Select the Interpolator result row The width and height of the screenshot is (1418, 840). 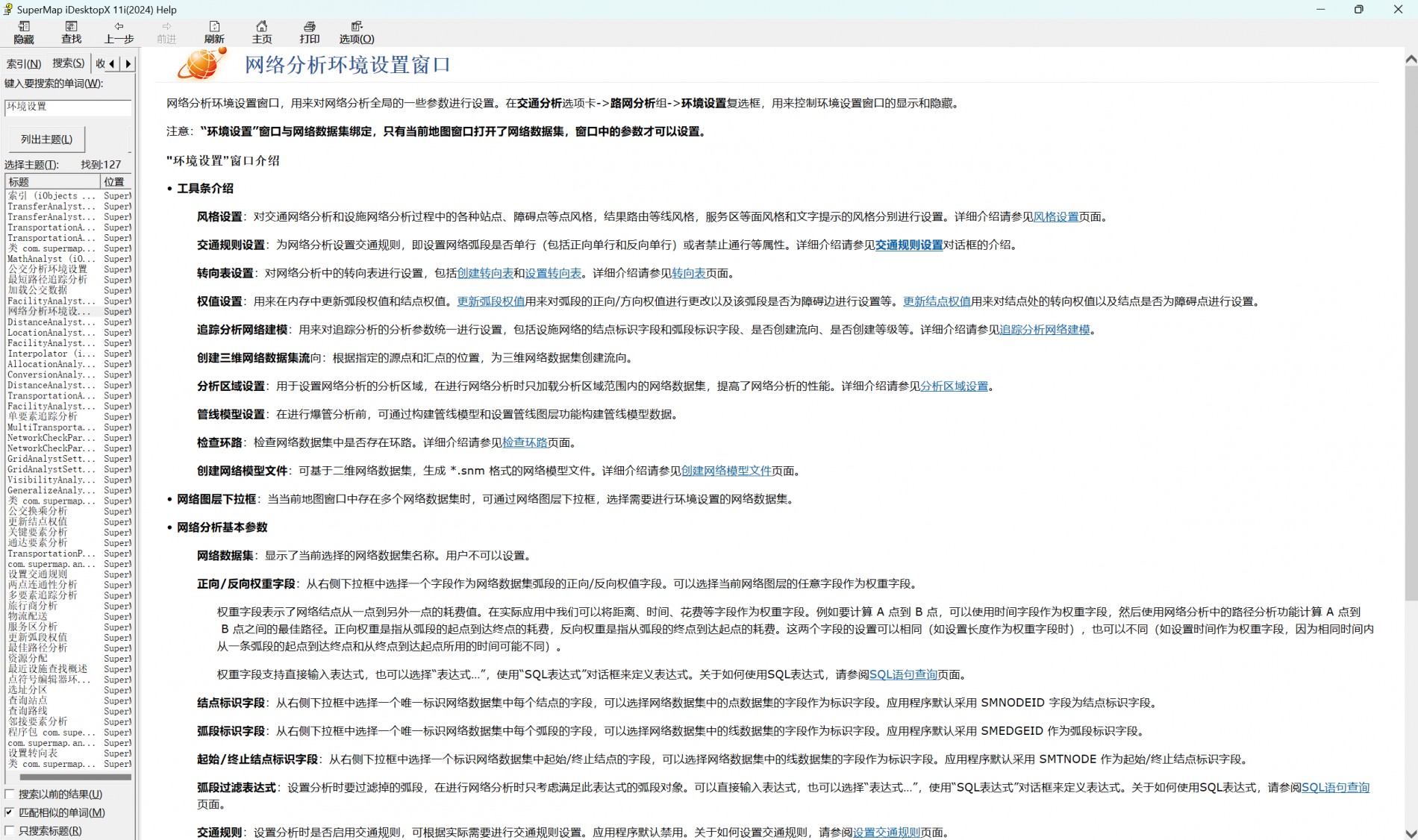tap(69, 354)
